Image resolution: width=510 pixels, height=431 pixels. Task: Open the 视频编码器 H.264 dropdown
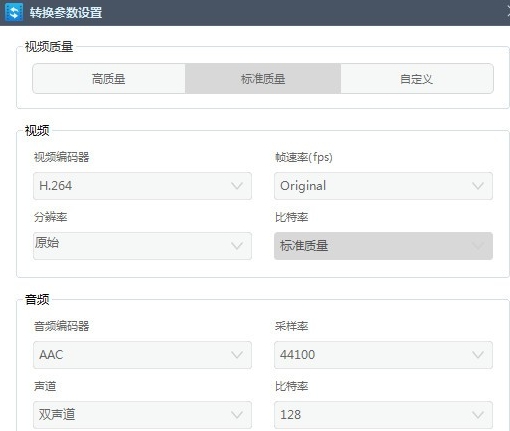[142, 186]
